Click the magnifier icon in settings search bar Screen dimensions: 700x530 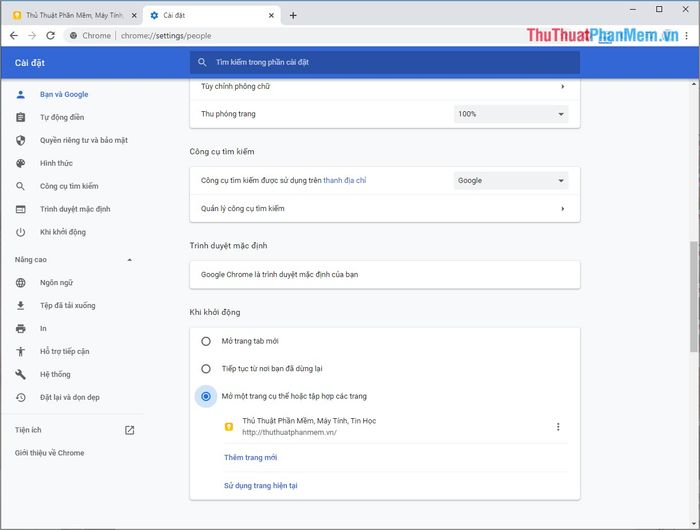click(202, 62)
